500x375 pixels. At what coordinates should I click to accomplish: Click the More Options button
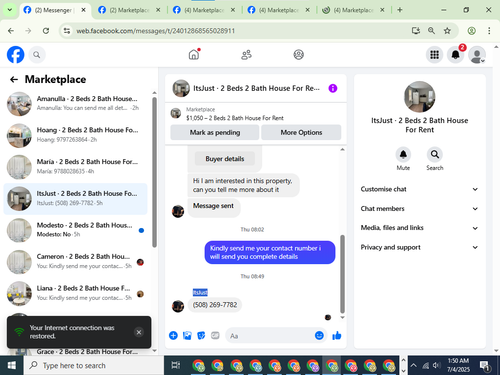click(301, 132)
